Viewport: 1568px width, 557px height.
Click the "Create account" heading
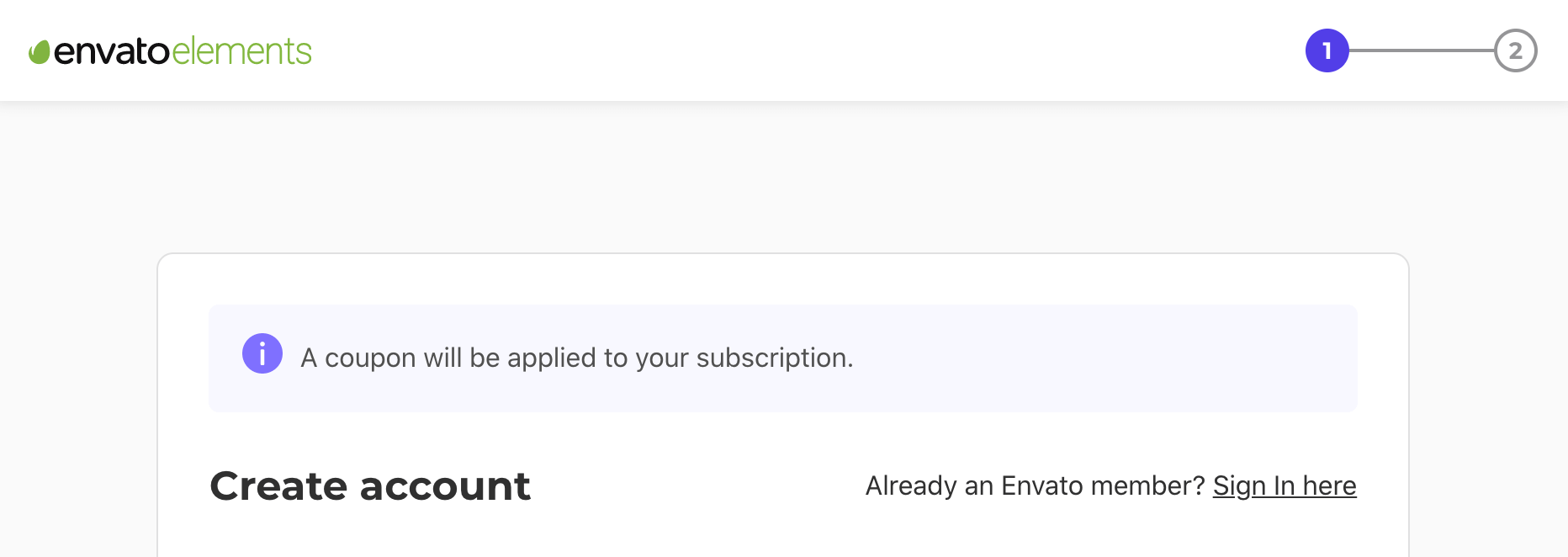point(370,485)
